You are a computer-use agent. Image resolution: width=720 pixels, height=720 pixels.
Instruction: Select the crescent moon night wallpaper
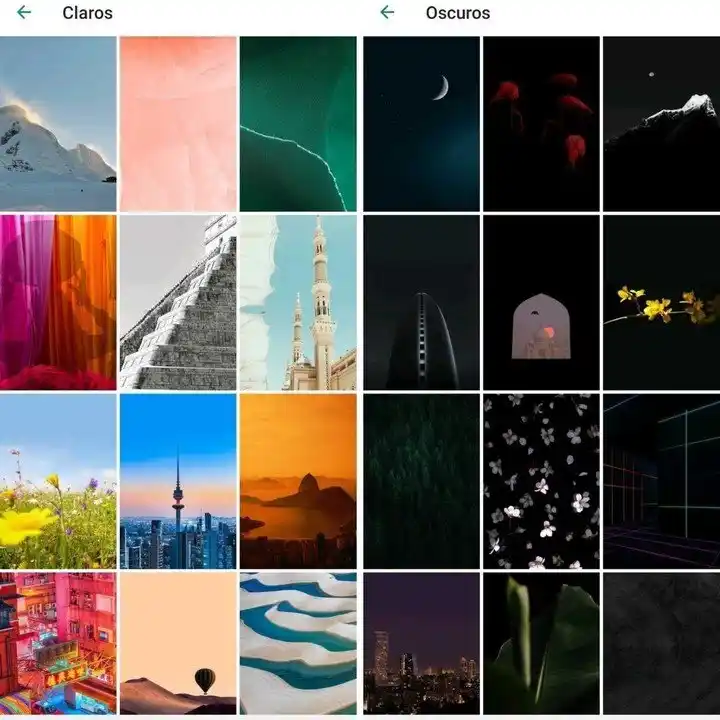coord(421,124)
